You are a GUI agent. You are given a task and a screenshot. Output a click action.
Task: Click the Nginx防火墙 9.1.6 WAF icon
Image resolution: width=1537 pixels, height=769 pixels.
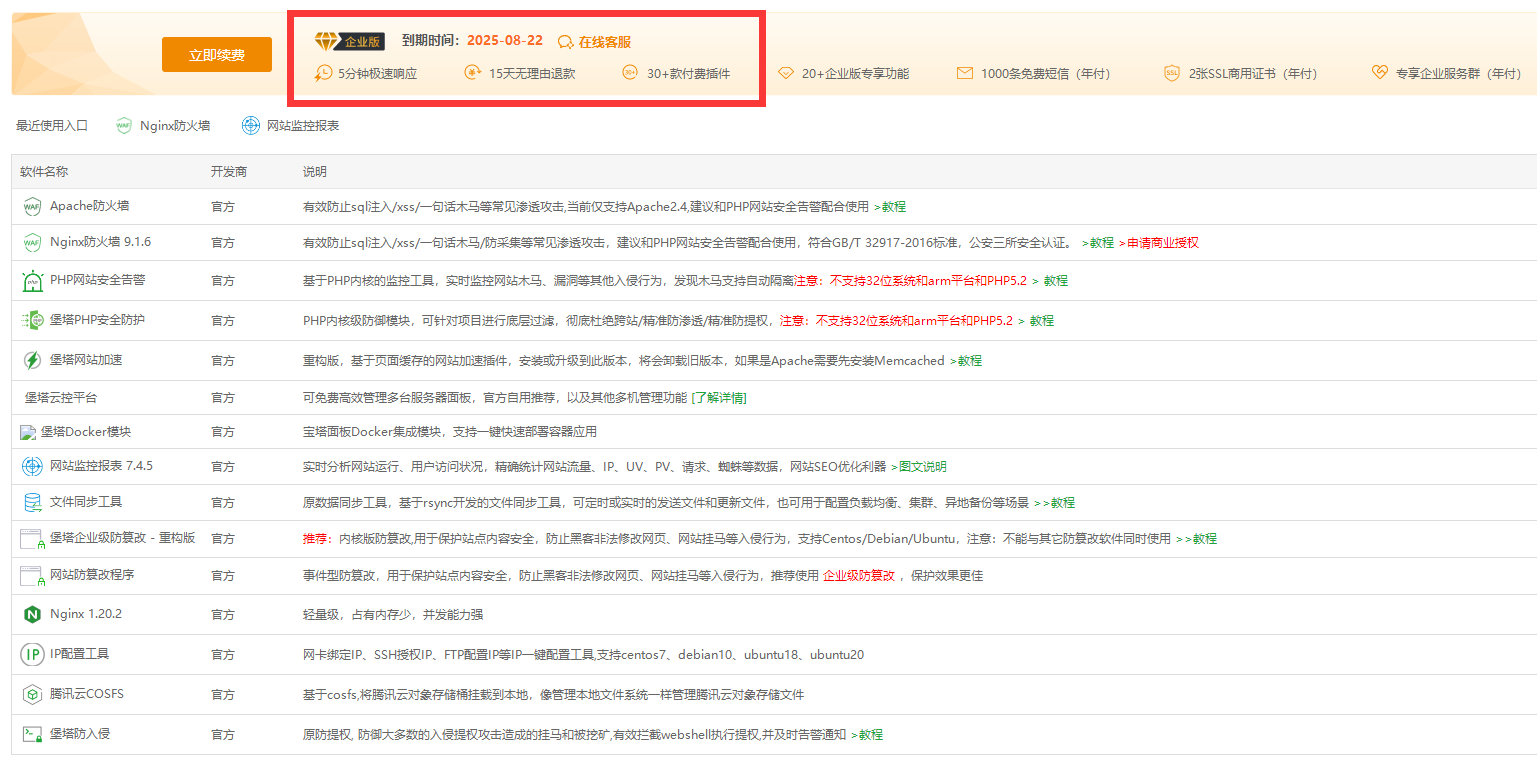coord(32,243)
